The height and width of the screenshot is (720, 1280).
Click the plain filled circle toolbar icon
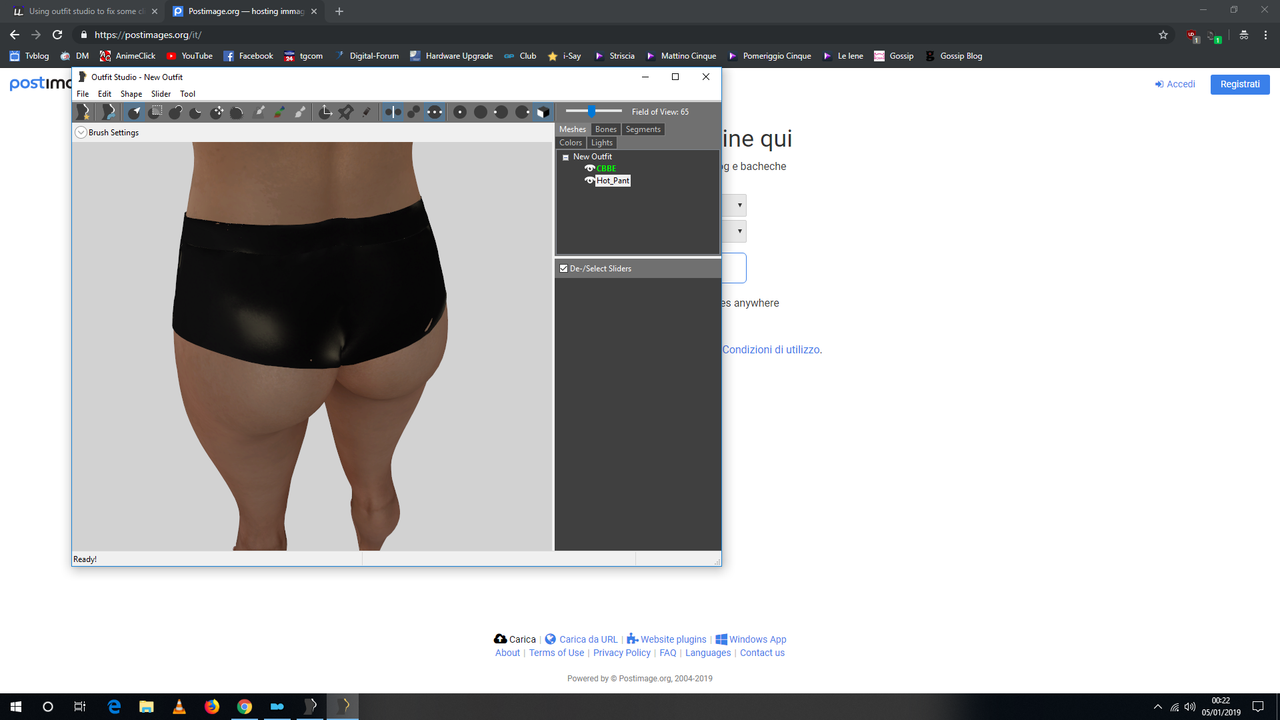pos(481,112)
